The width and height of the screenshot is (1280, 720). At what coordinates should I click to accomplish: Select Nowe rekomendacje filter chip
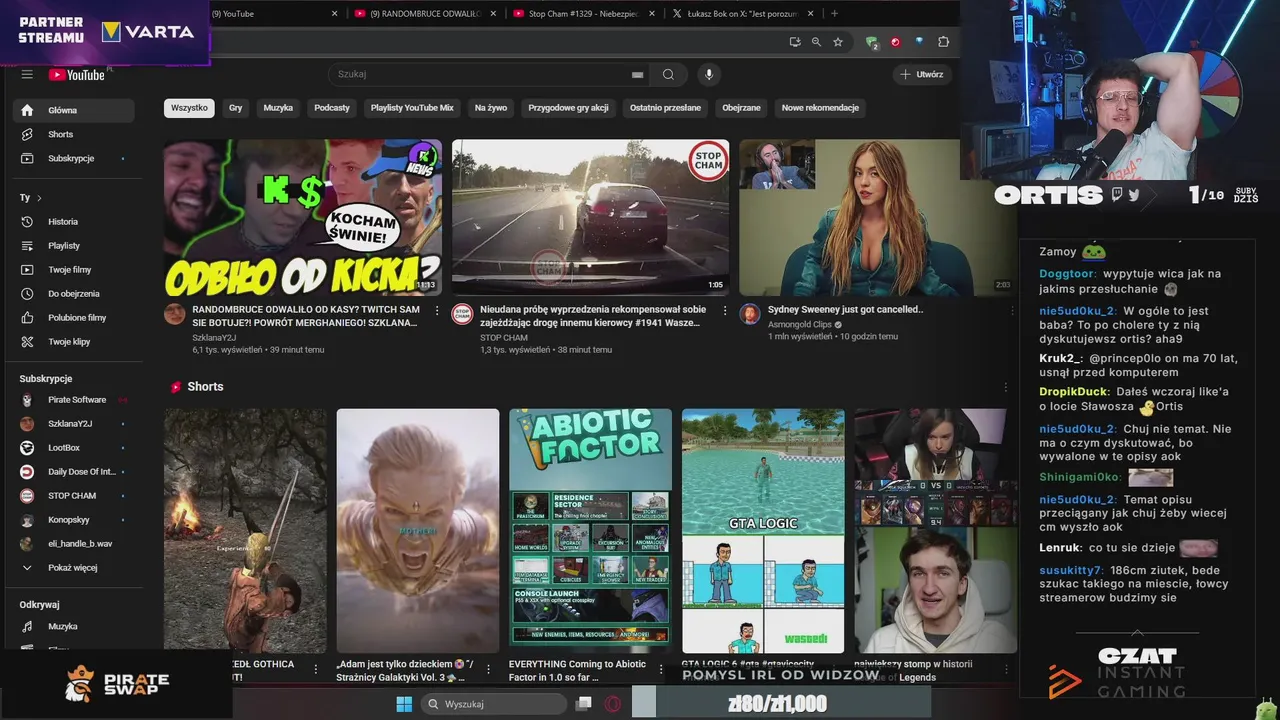[x=820, y=108]
